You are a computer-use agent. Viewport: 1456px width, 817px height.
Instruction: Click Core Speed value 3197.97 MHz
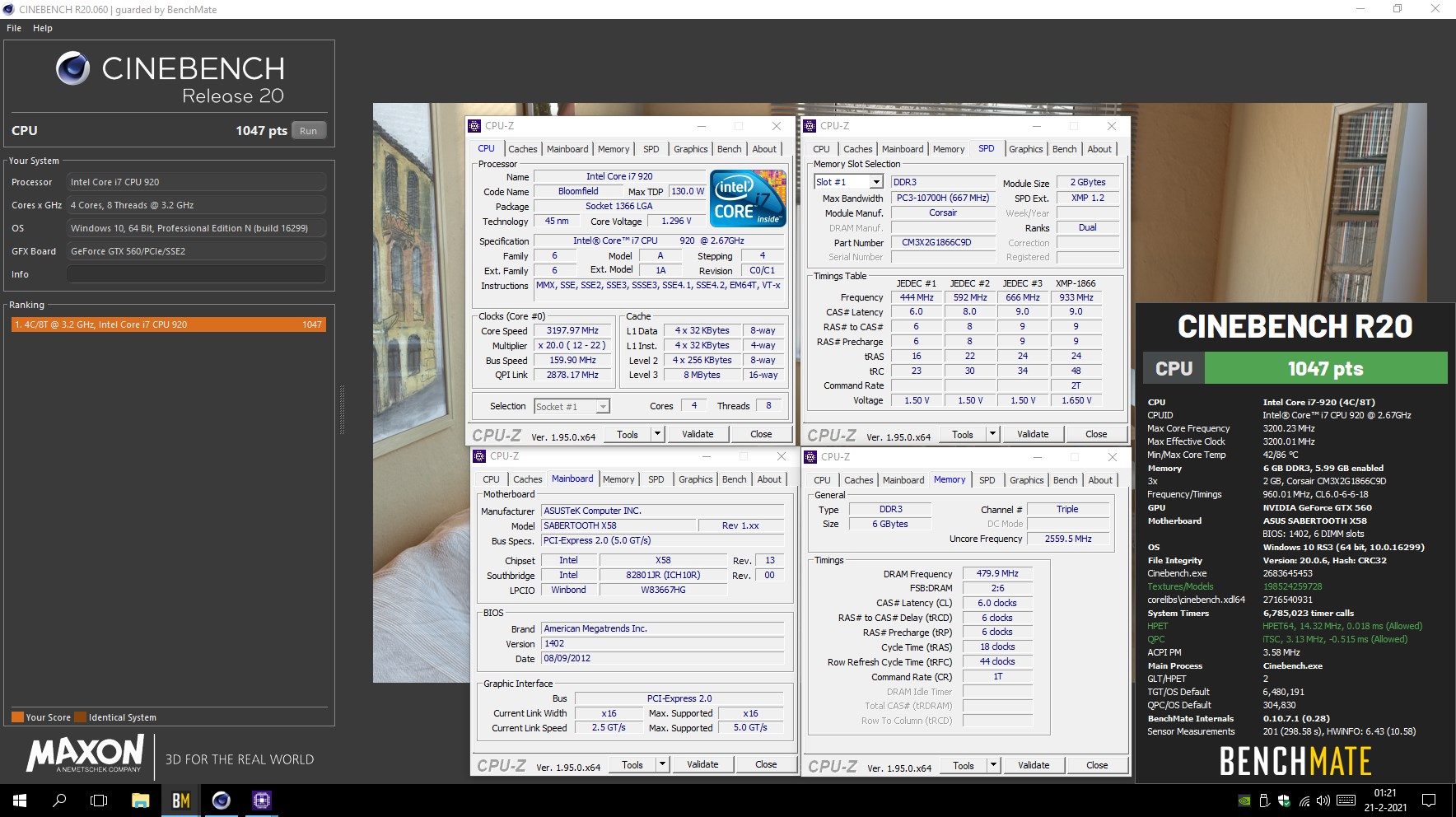(x=573, y=330)
